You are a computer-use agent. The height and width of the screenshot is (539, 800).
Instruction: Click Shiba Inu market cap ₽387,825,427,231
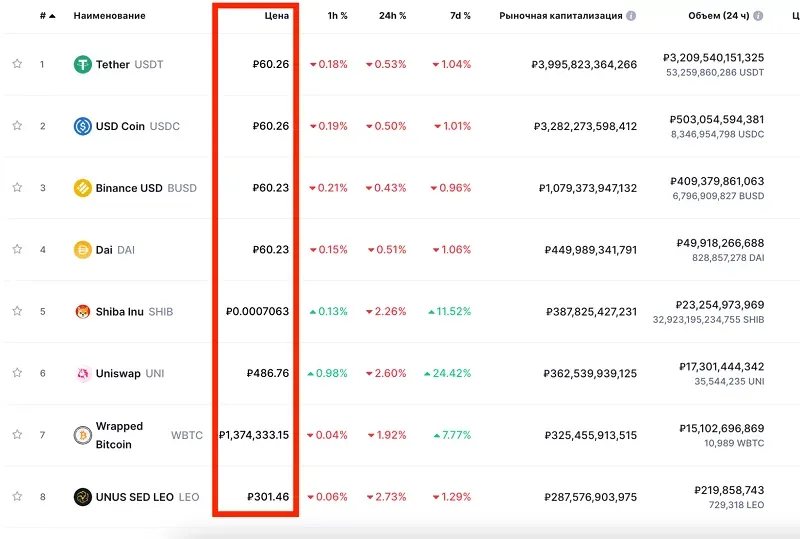[x=591, y=311]
